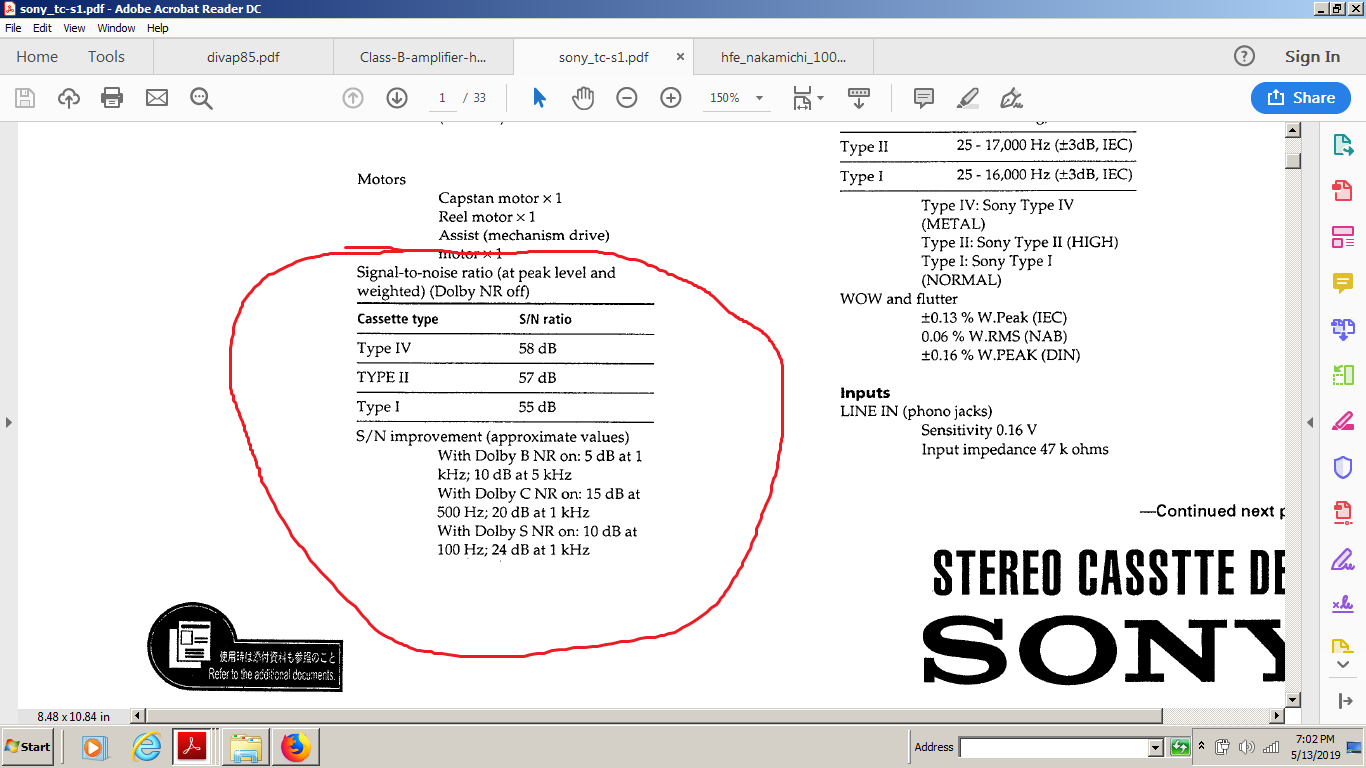The image size is (1366, 768).
Task: Open the Help question mark icon
Action: point(1244,56)
